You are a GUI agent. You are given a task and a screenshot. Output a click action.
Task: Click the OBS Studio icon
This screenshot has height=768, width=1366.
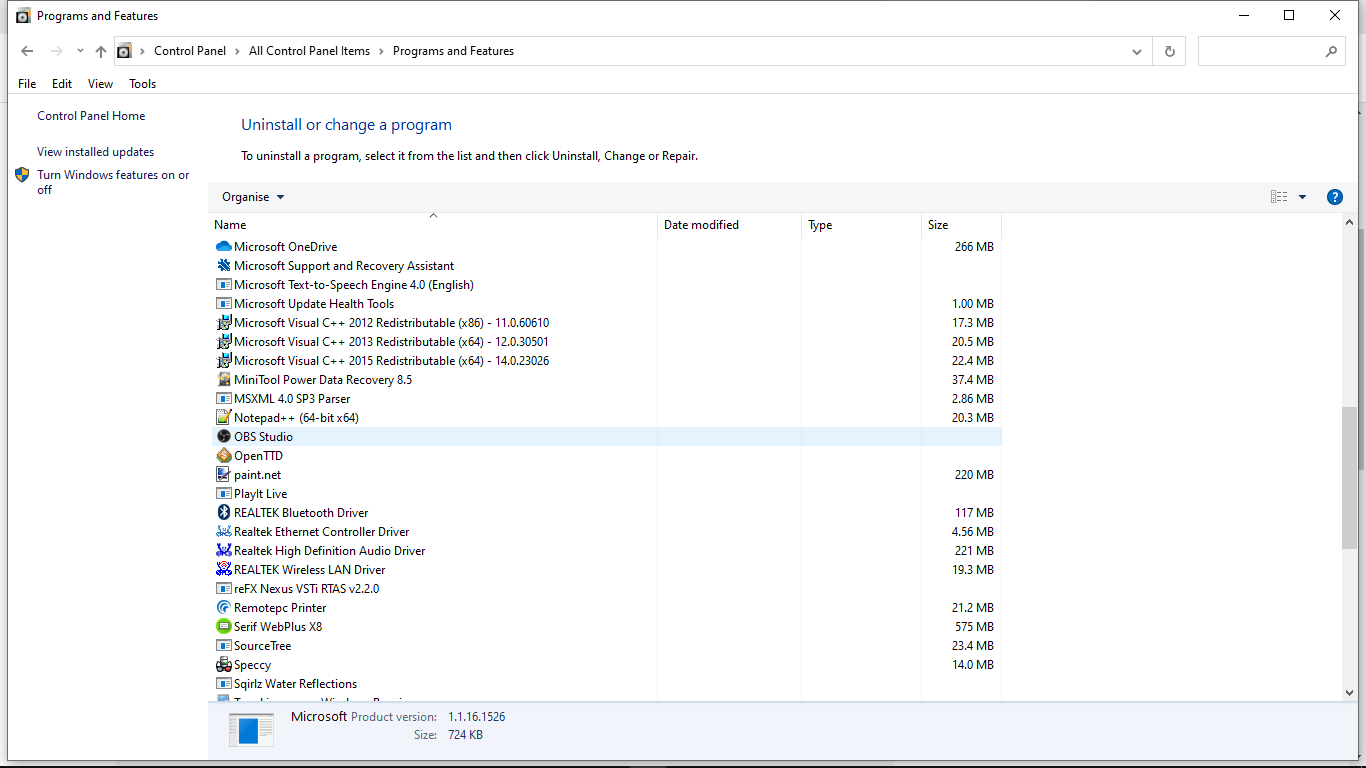point(224,437)
